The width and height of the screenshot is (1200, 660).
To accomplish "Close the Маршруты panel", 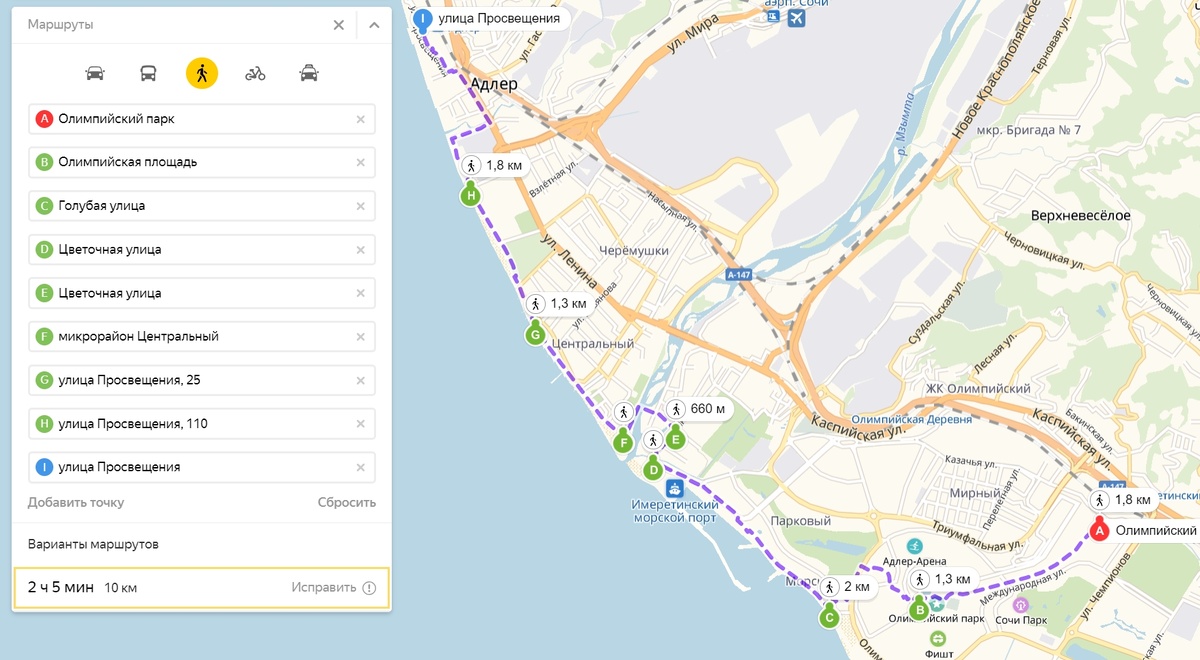I will pos(339,25).
